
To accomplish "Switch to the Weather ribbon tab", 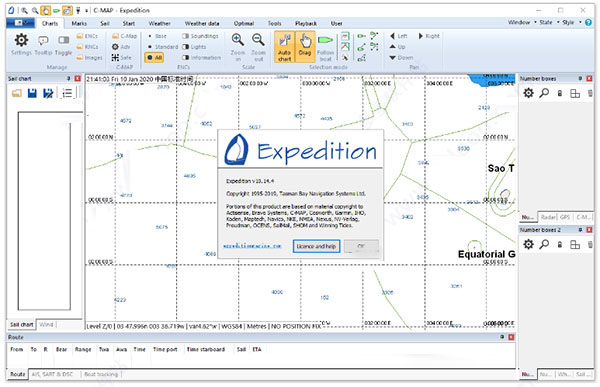I will click(160, 23).
